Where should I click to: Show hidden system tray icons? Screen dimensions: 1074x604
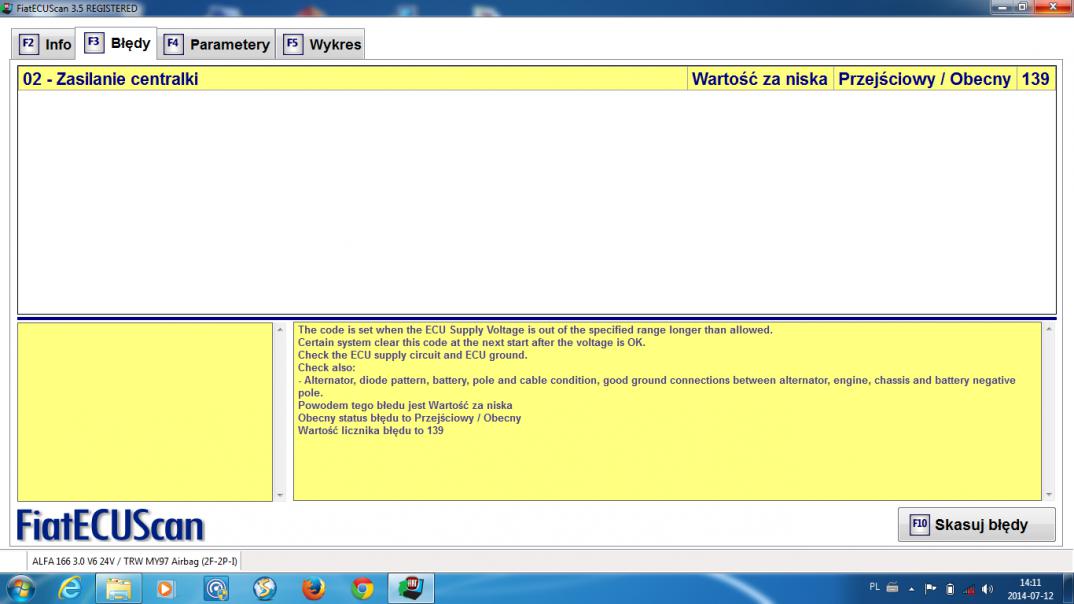pos(912,589)
